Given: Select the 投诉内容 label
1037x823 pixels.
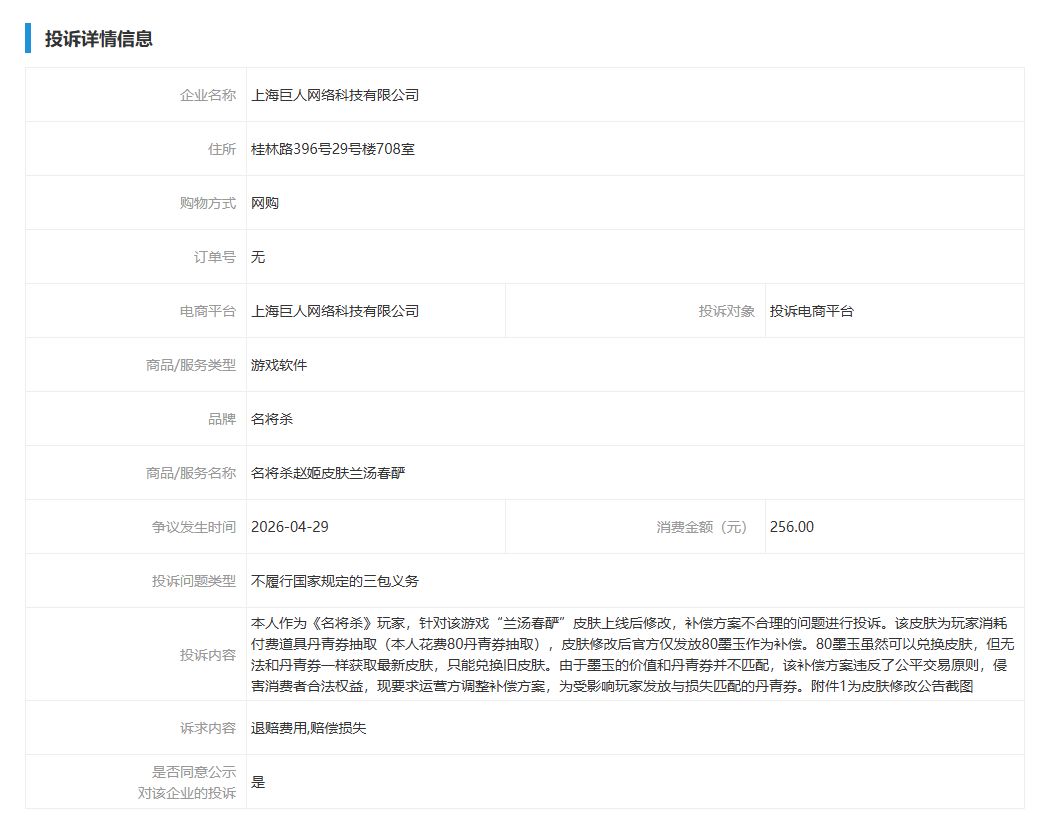Looking at the screenshot, I should tap(208, 655).
